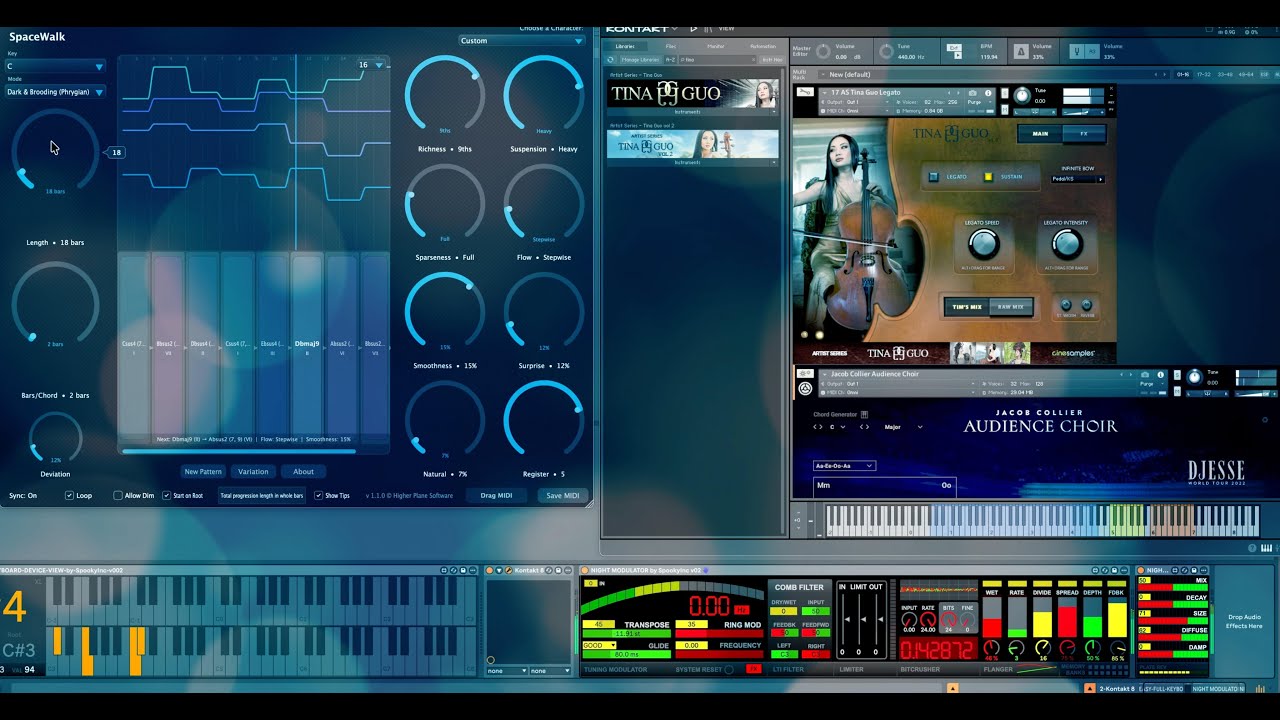Toggle the metronome icon in Kontakt
This screenshot has height=720, width=1280.
tap(1020, 51)
